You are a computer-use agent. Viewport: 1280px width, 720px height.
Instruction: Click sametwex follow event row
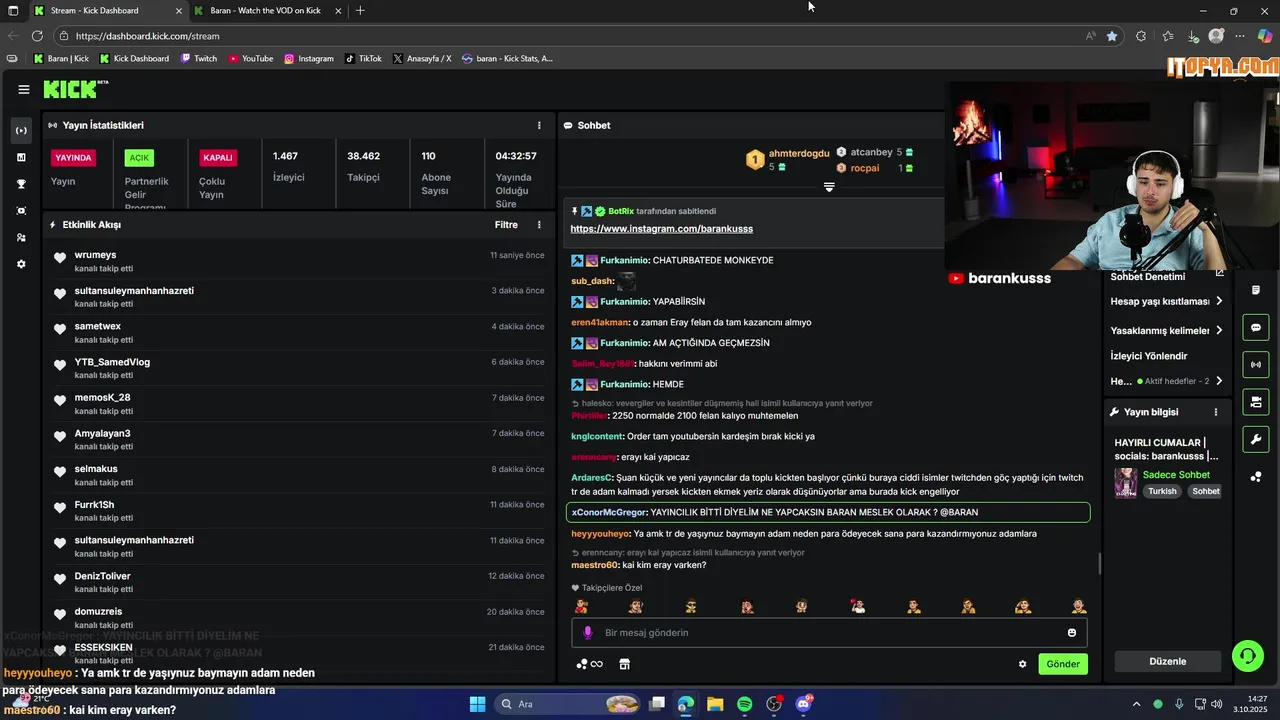[x=299, y=333]
